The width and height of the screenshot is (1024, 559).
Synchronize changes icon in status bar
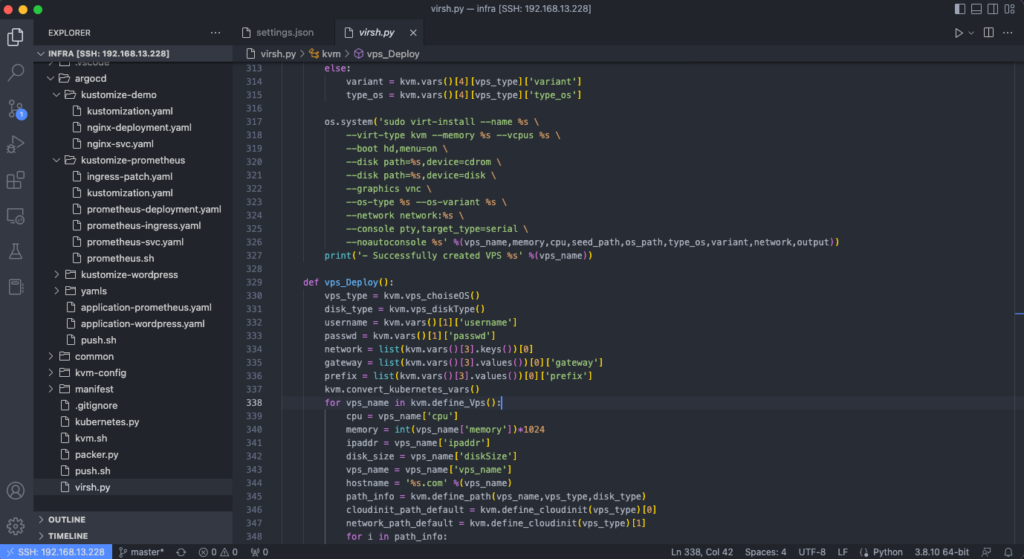click(x=181, y=552)
